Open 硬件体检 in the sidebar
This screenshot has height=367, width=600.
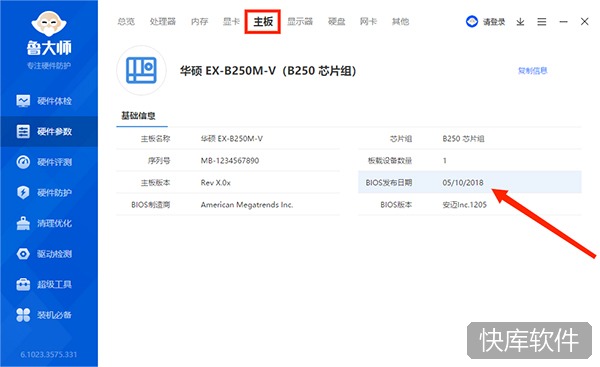pos(49,101)
